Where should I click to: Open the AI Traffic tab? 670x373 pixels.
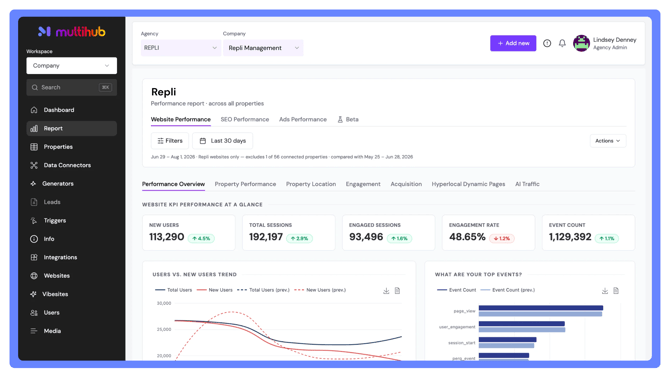[527, 184]
